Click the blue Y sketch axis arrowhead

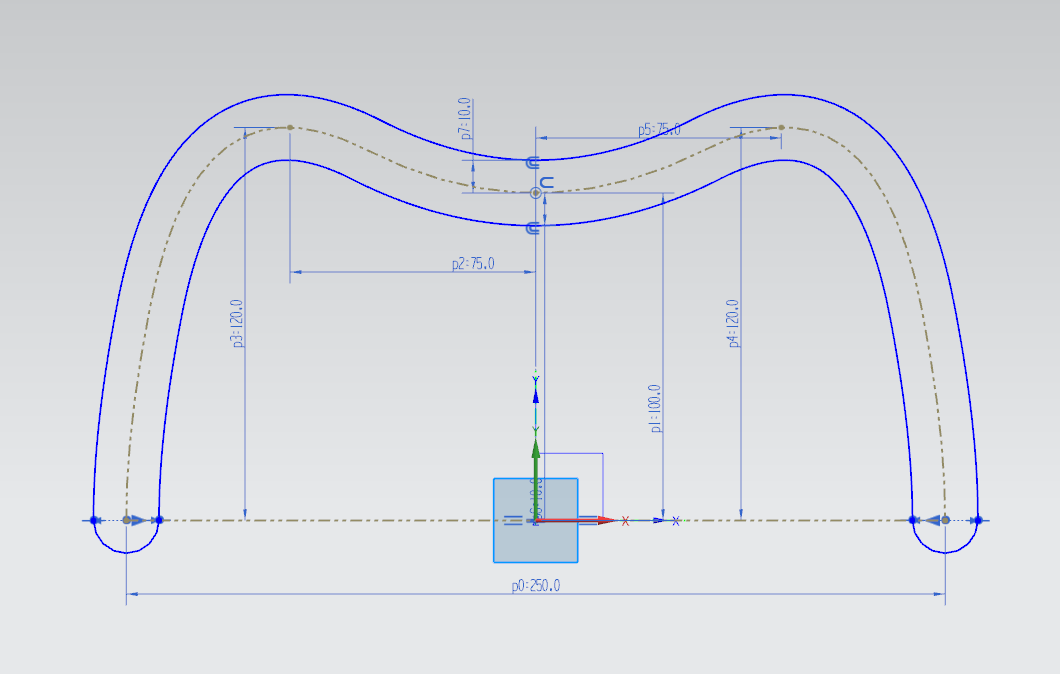click(x=535, y=396)
